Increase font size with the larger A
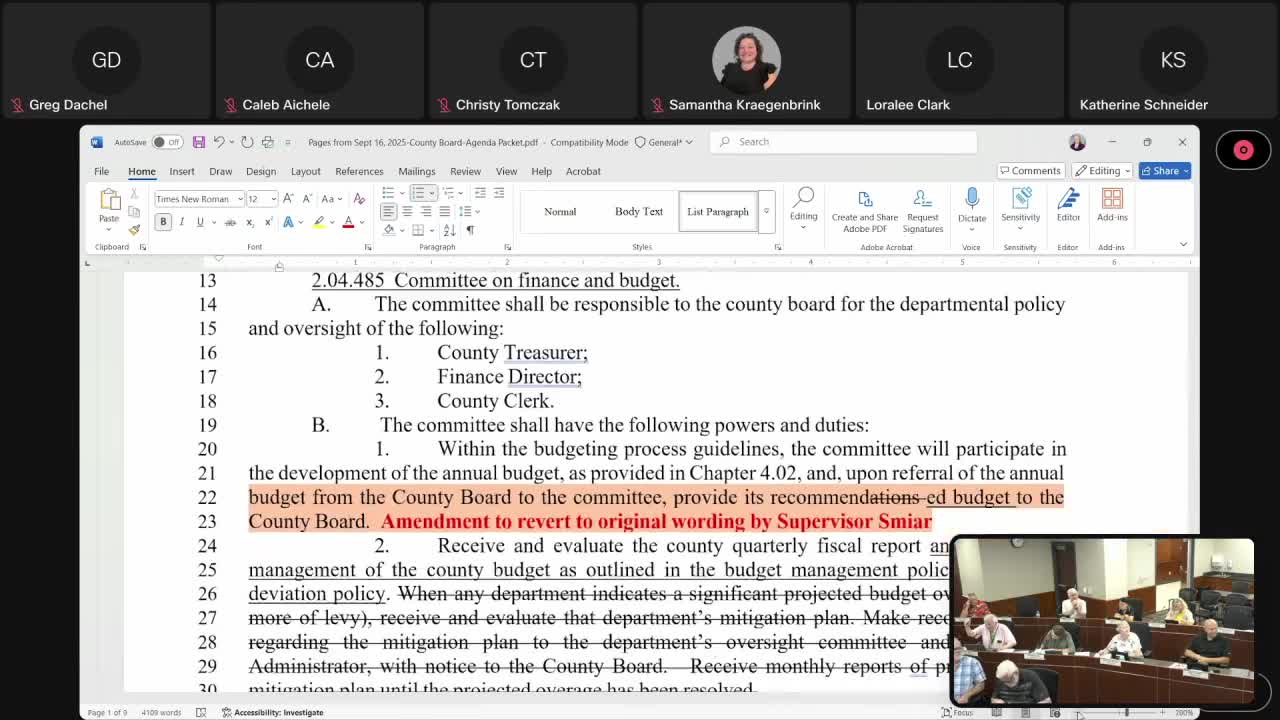Viewport: 1280px width, 720px height. [289, 198]
